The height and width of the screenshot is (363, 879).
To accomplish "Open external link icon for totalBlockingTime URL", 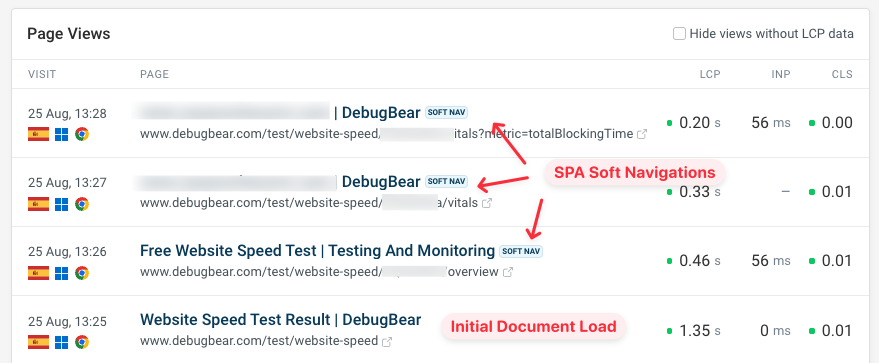I will pyautogui.click(x=642, y=134).
